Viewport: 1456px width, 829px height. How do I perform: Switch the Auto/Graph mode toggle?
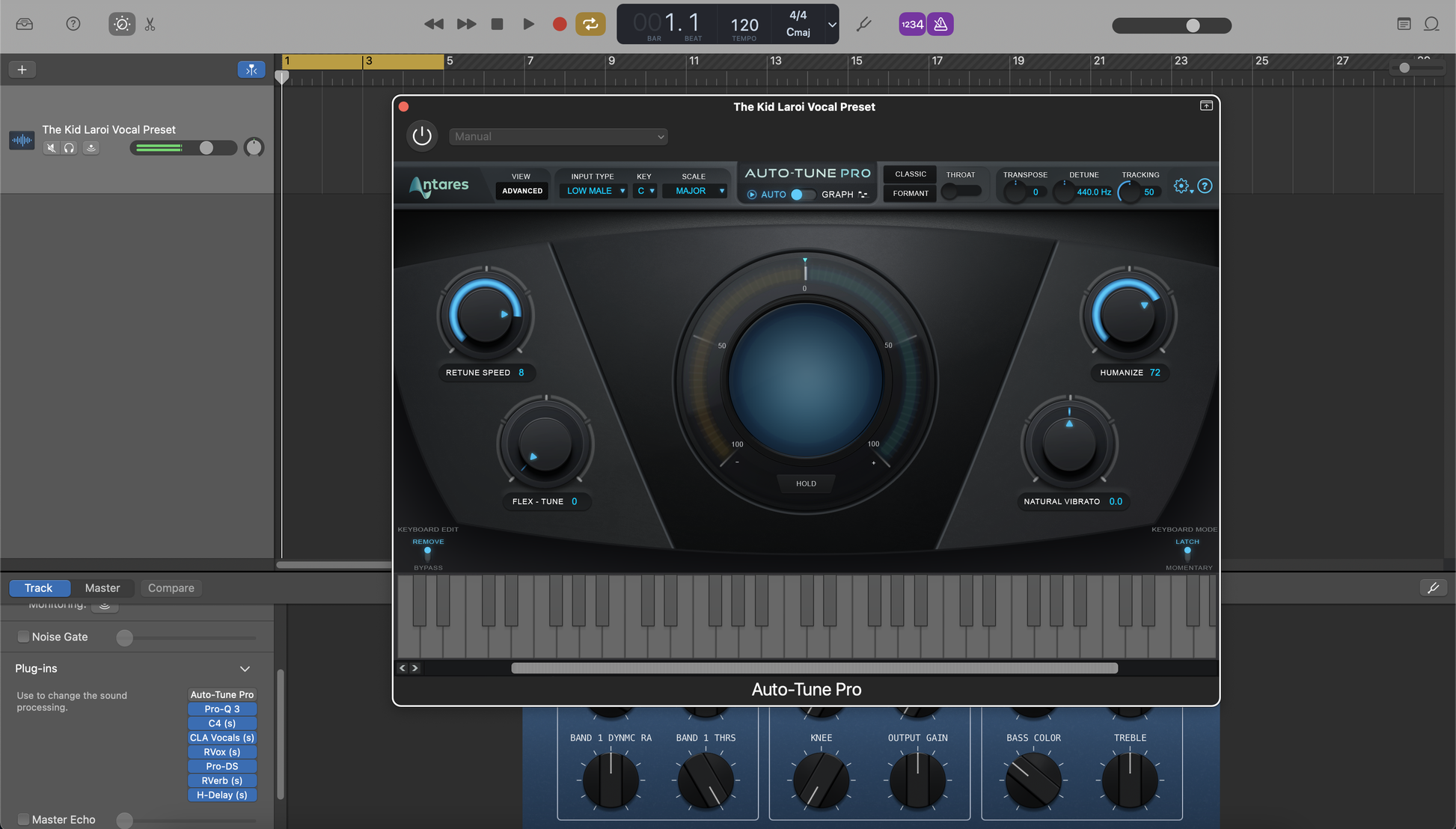(x=802, y=195)
